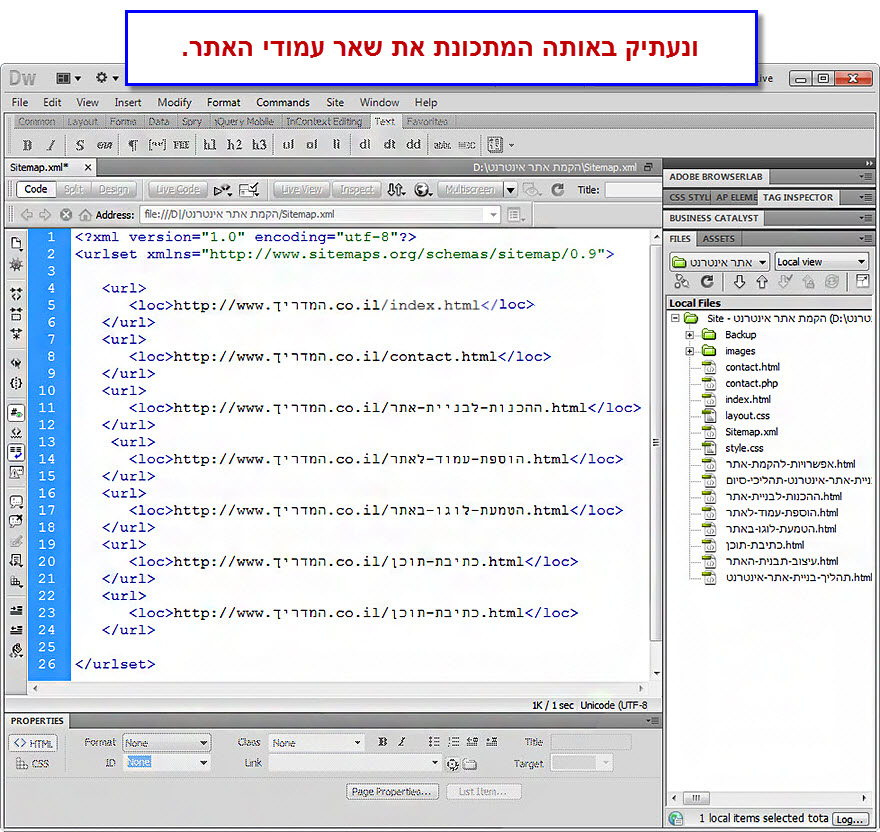
Task: Open the Business Catalyst panel
Action: 713,218
